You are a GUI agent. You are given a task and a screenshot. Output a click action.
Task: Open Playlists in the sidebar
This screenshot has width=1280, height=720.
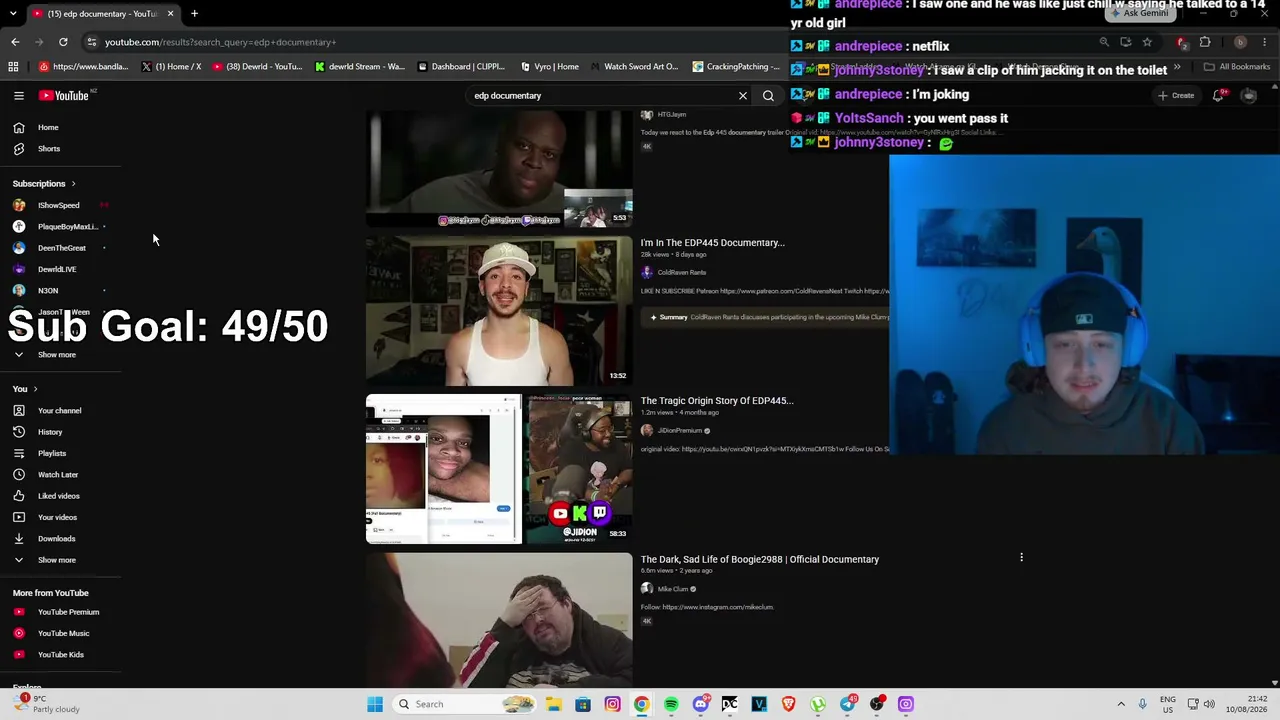click(52, 454)
